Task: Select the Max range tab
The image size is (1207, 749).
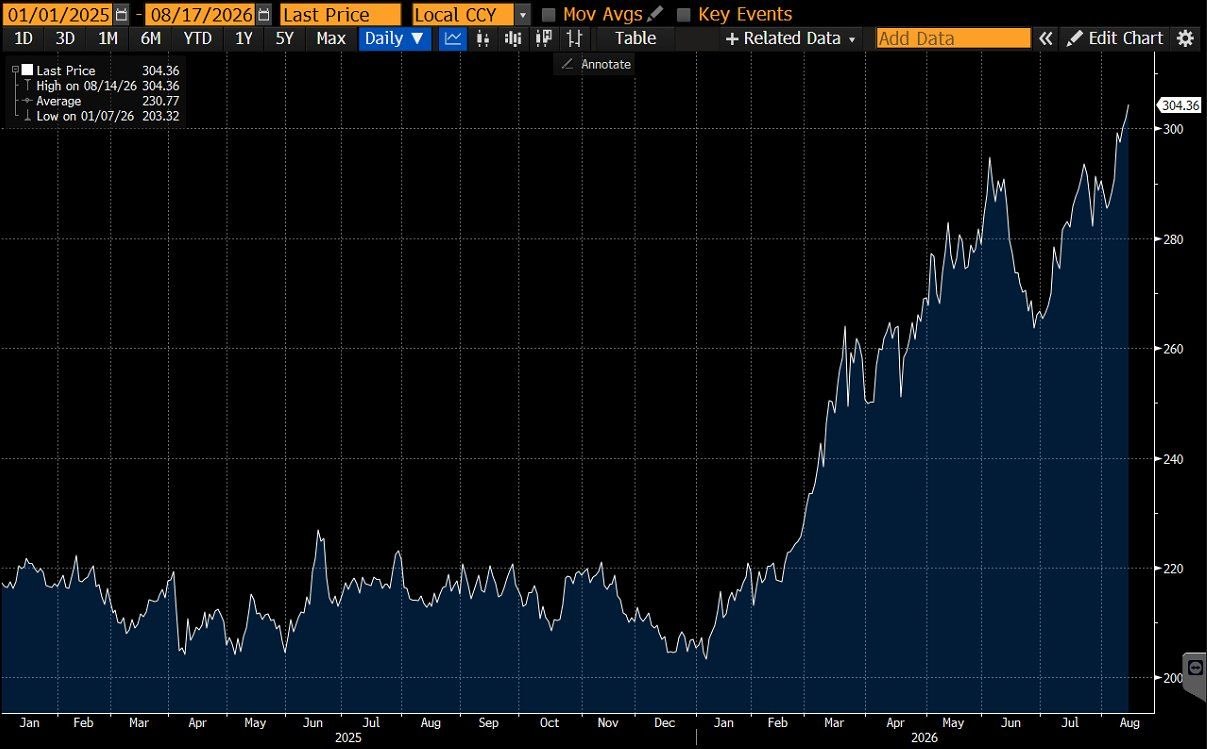Action: click(x=331, y=38)
